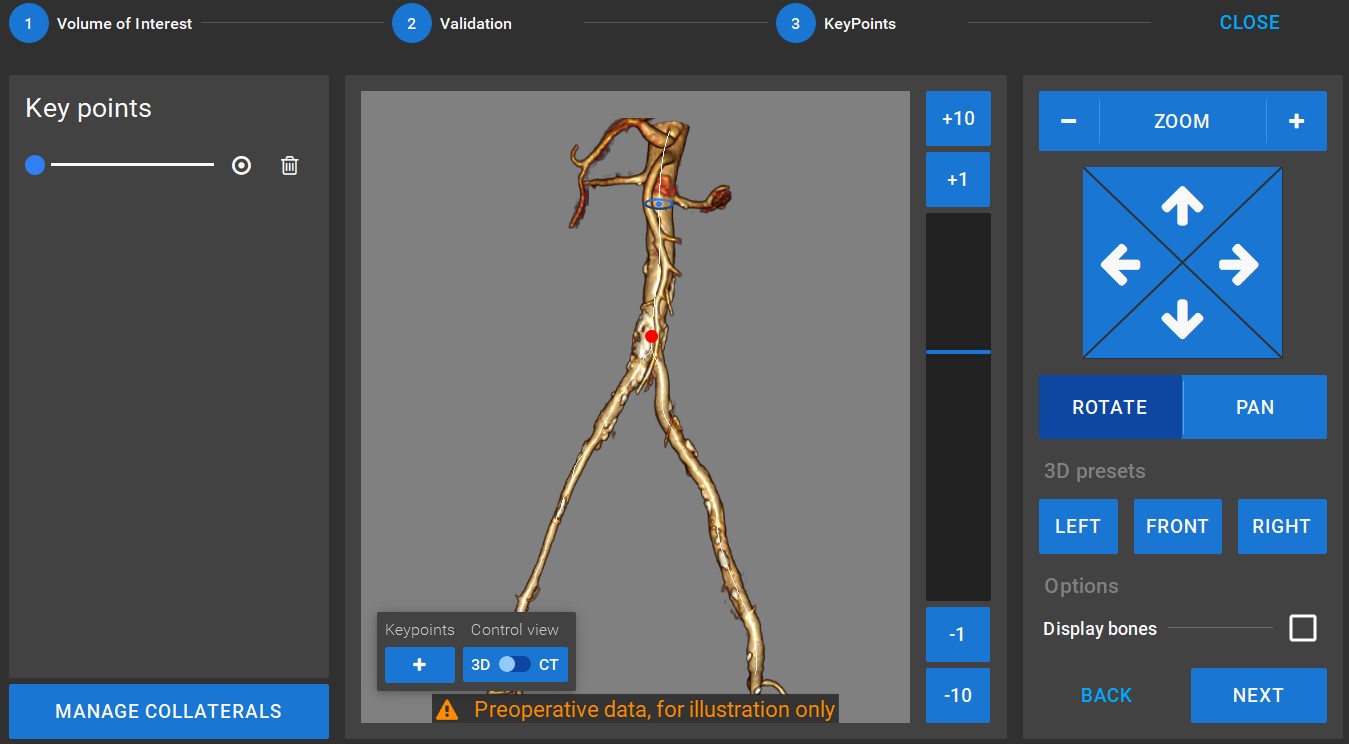The height and width of the screenshot is (744, 1349).
Task: Delete the key point with trash icon
Action: (x=289, y=166)
